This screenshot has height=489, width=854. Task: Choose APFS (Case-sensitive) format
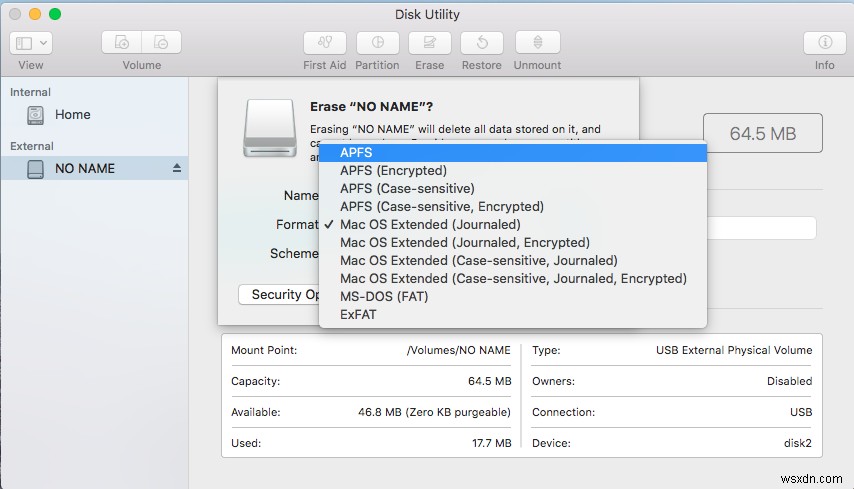[513, 188]
